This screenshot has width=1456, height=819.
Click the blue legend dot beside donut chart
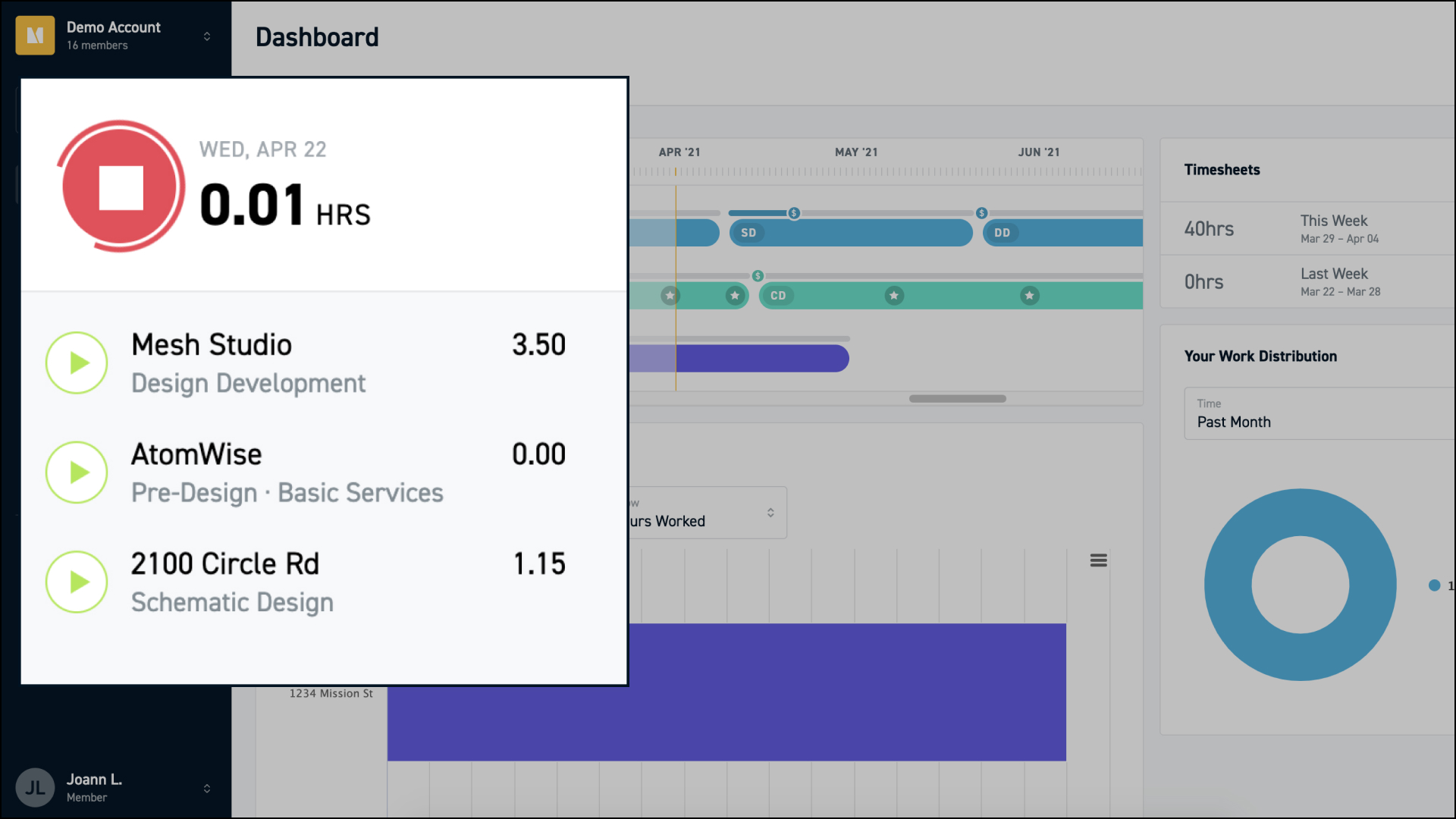tap(1434, 585)
